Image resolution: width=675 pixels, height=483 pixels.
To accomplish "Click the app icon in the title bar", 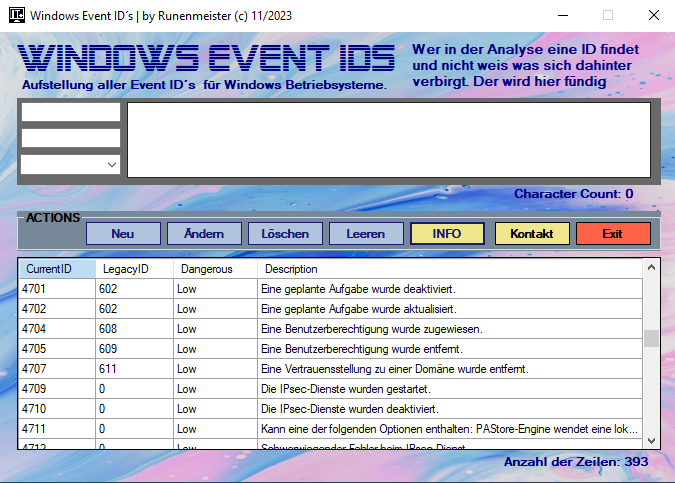I will 17,15.
